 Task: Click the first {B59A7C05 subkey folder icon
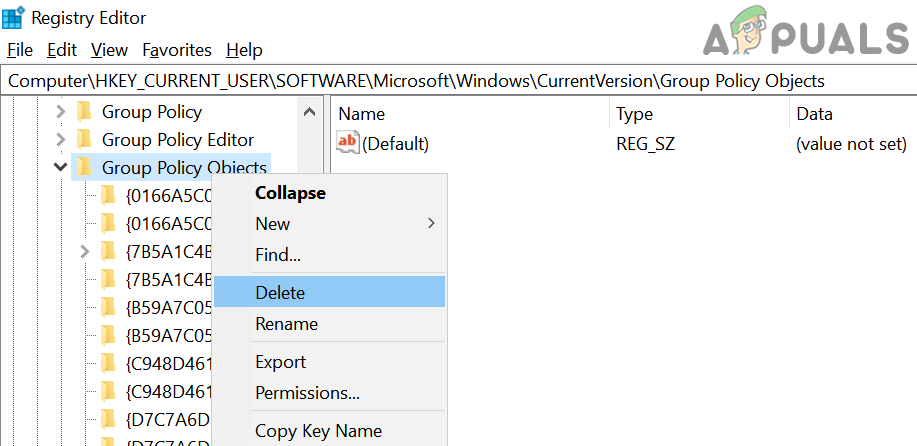coord(109,308)
